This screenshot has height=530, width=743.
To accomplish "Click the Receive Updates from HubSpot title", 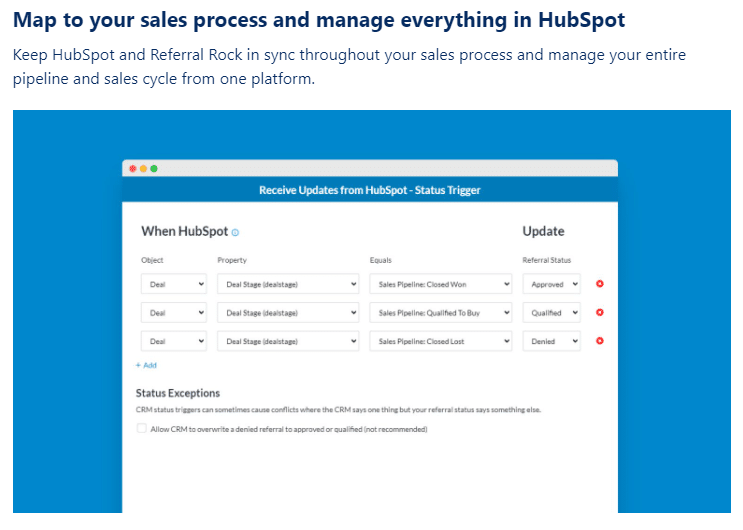I will coord(370,190).
